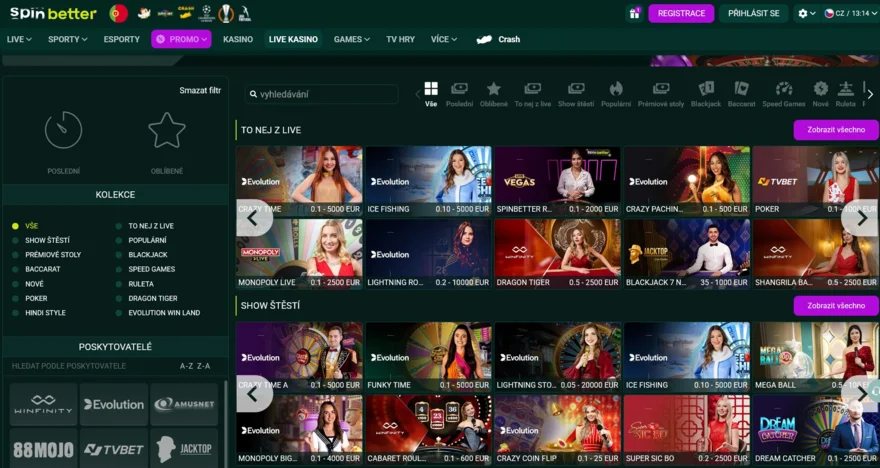880x468 pixels.
Task: Open the ESPORTY menu item
Action: (122, 39)
